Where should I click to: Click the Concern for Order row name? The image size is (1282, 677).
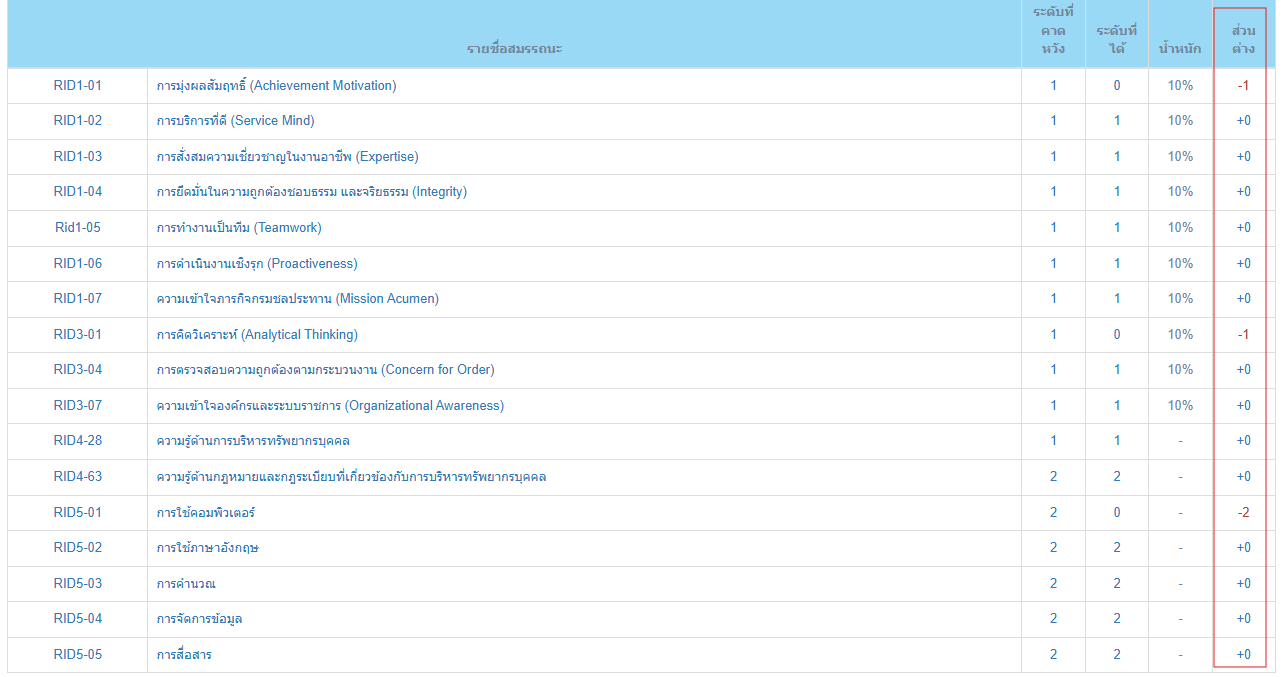326,370
